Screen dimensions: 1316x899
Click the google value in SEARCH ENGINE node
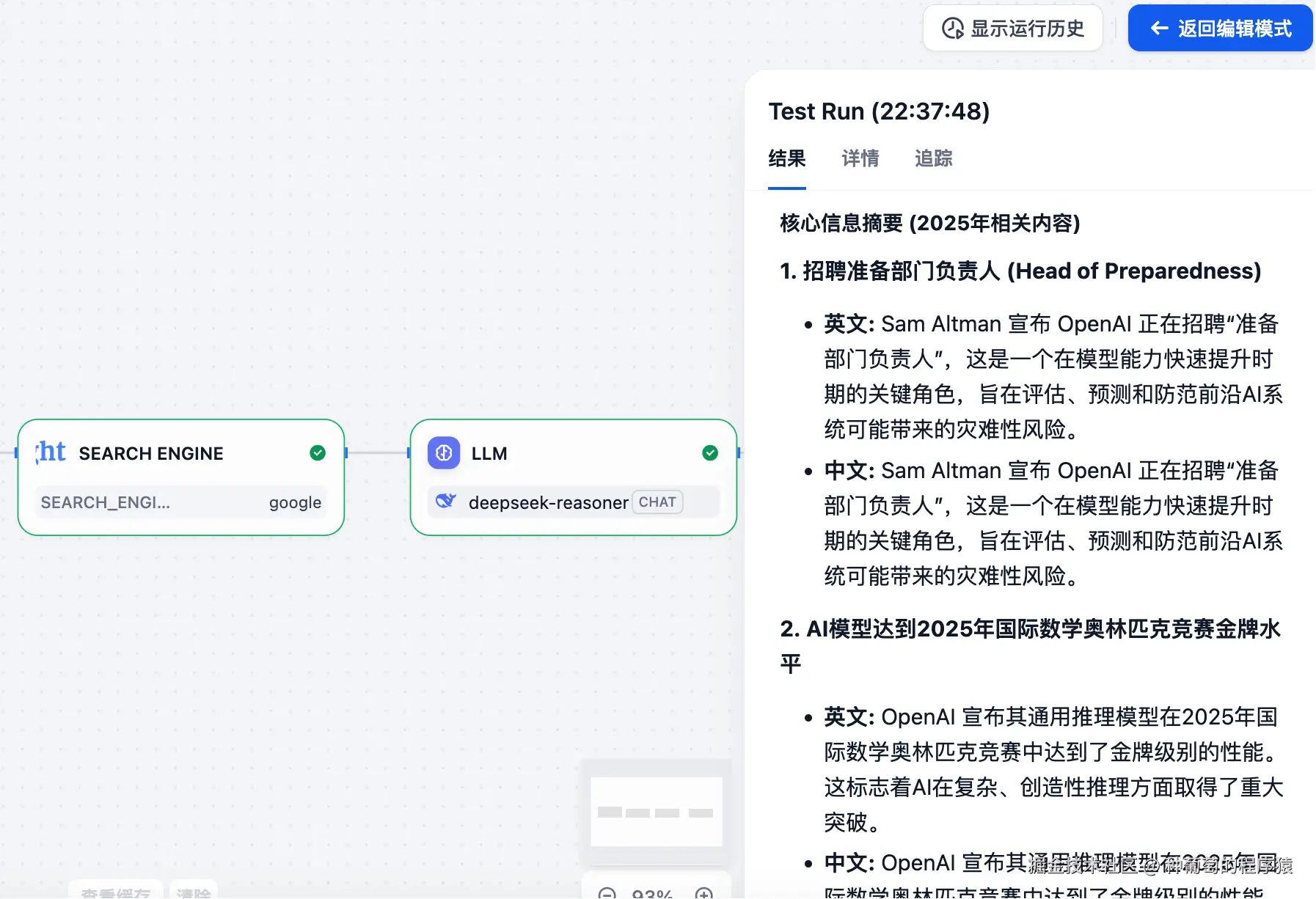pyautogui.click(x=295, y=502)
